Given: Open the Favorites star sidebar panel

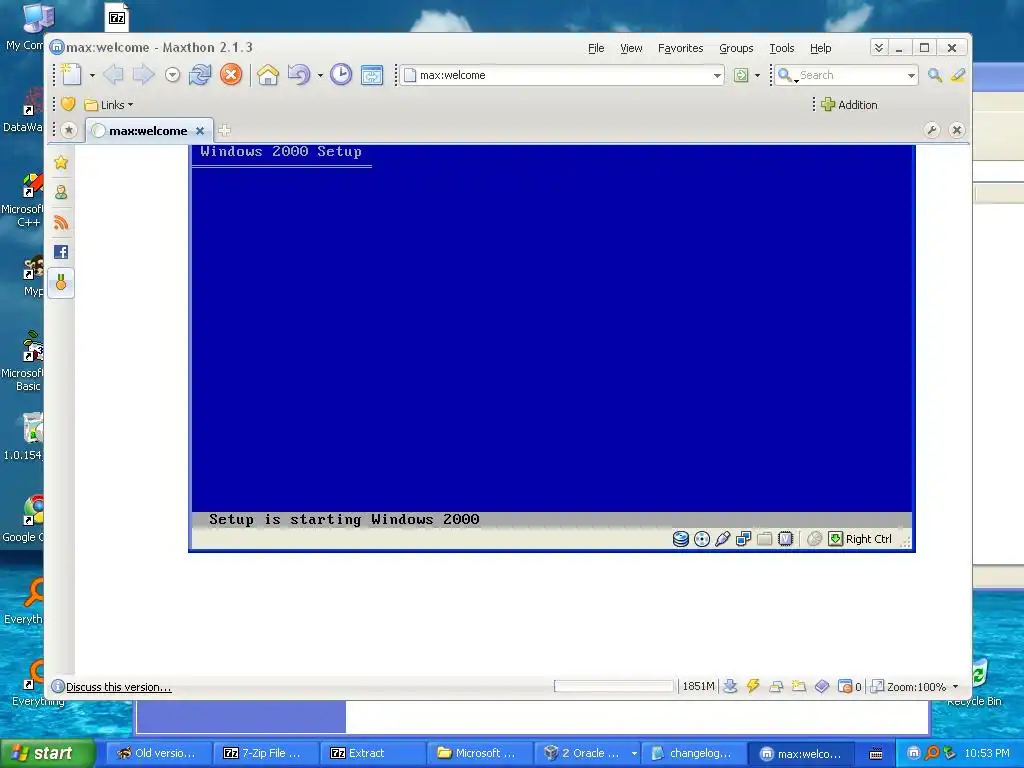Looking at the screenshot, I should pyautogui.click(x=61, y=162).
